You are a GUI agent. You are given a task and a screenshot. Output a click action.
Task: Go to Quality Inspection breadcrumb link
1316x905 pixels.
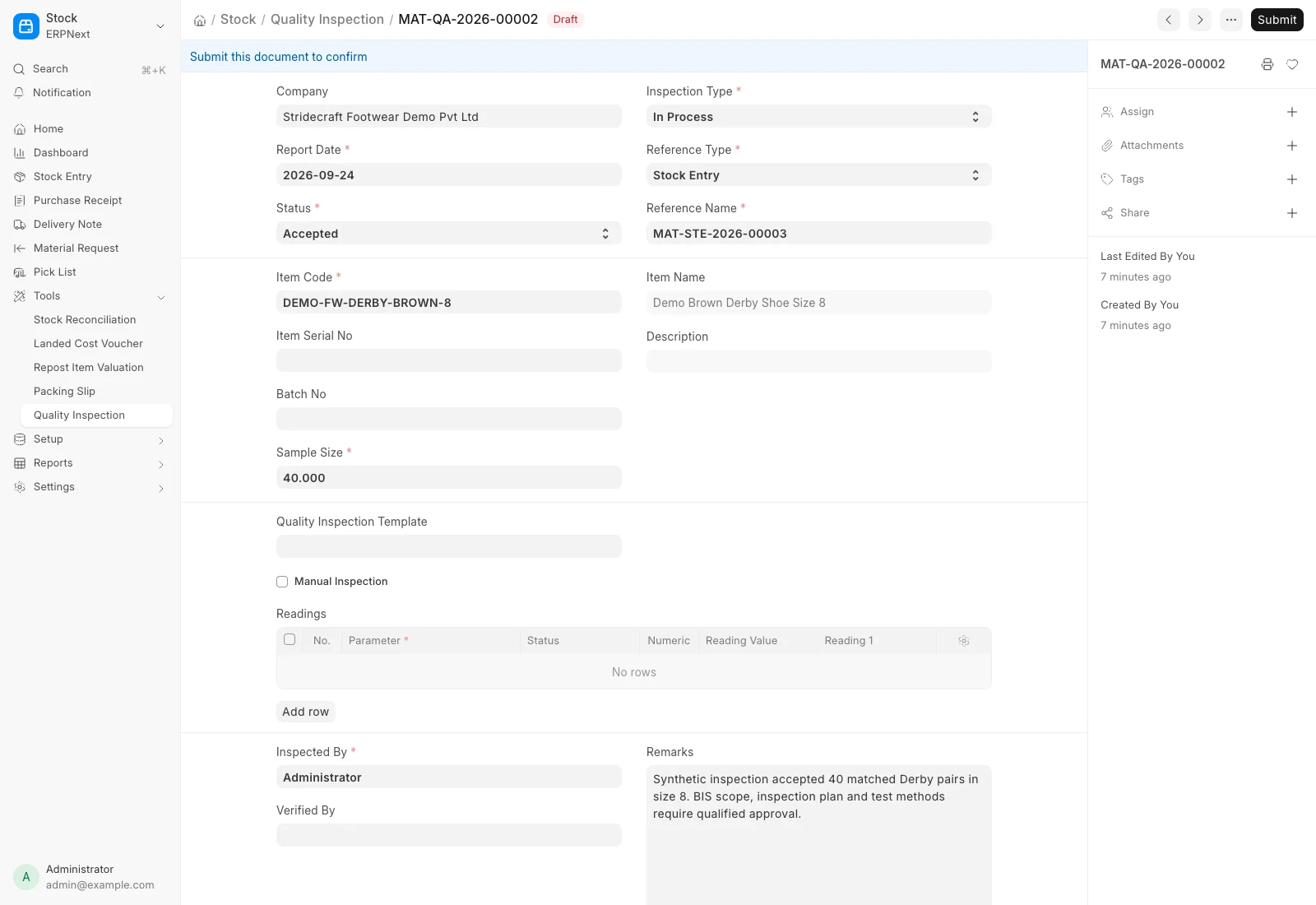[327, 19]
